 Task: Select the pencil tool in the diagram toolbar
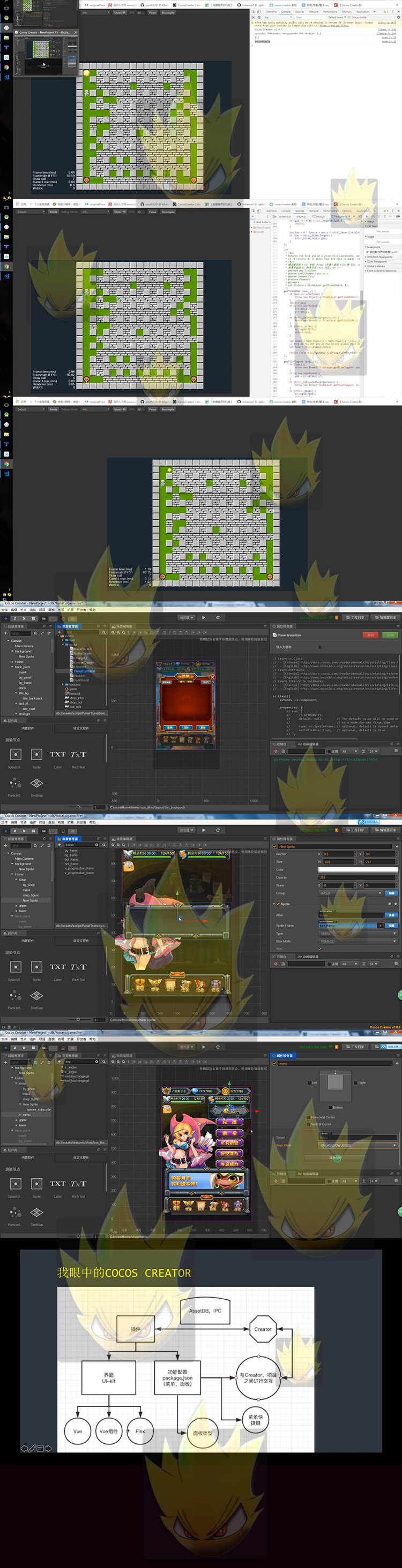pos(32,1448)
